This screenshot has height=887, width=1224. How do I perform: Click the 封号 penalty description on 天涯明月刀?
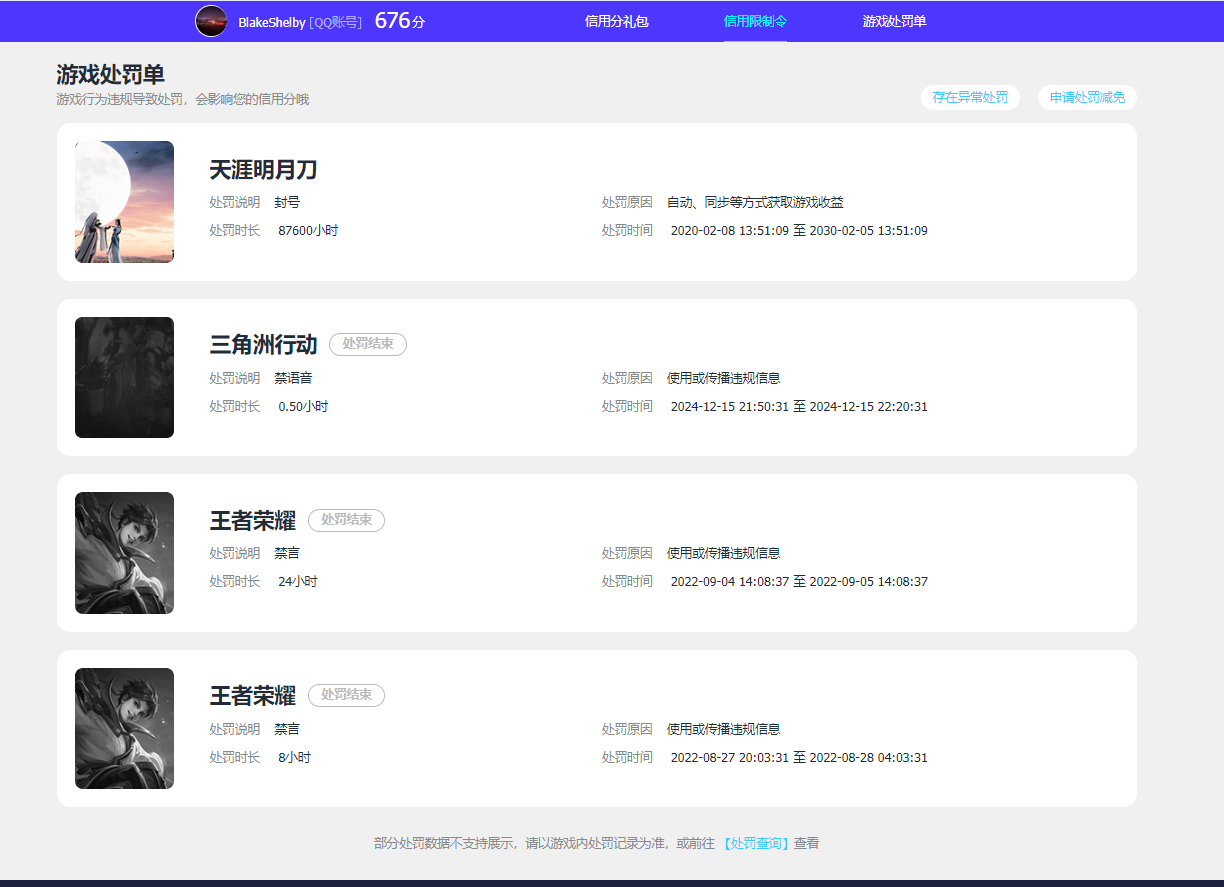pyautogui.click(x=290, y=201)
